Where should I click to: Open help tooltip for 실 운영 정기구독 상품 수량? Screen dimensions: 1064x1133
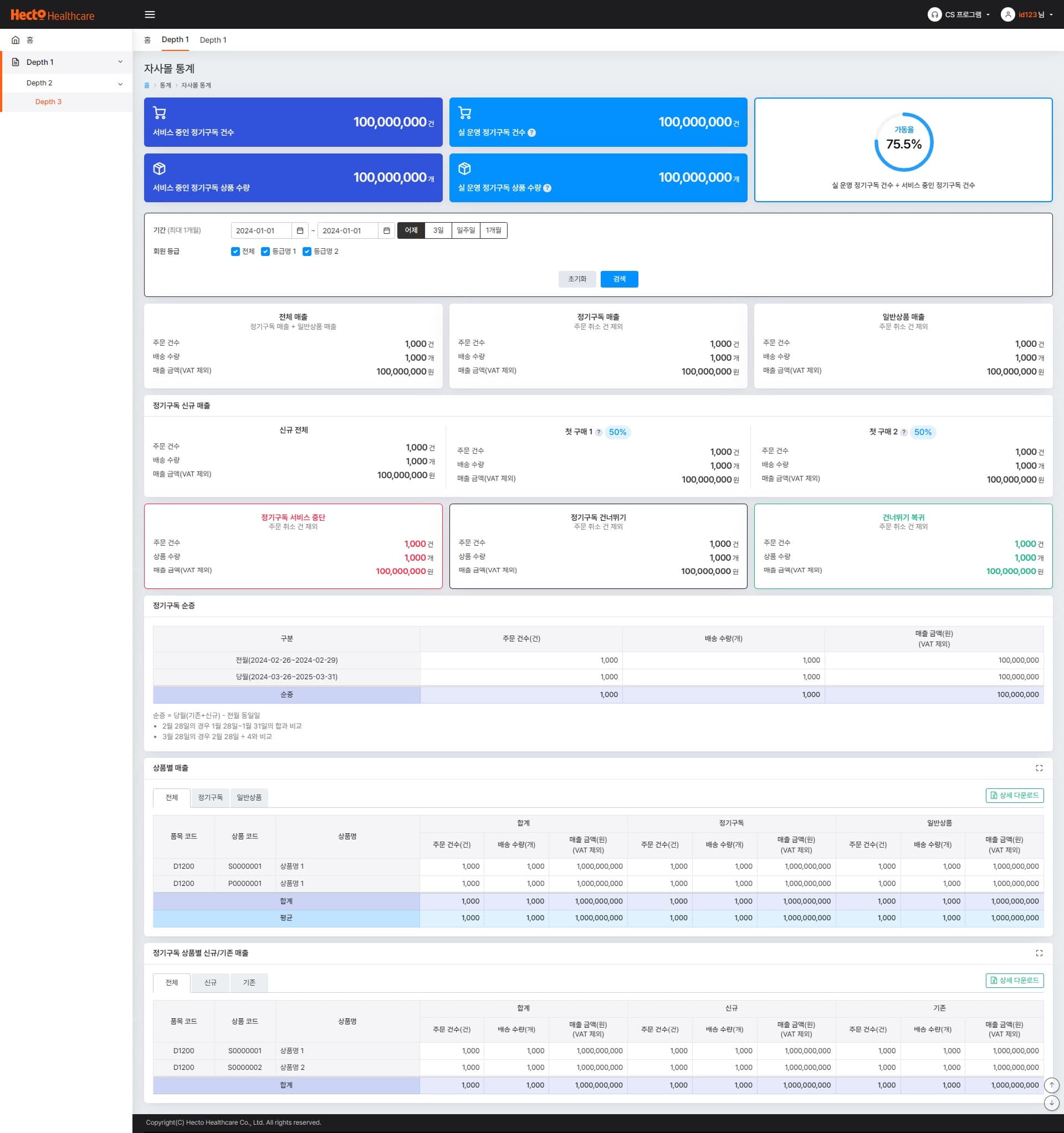(548, 188)
